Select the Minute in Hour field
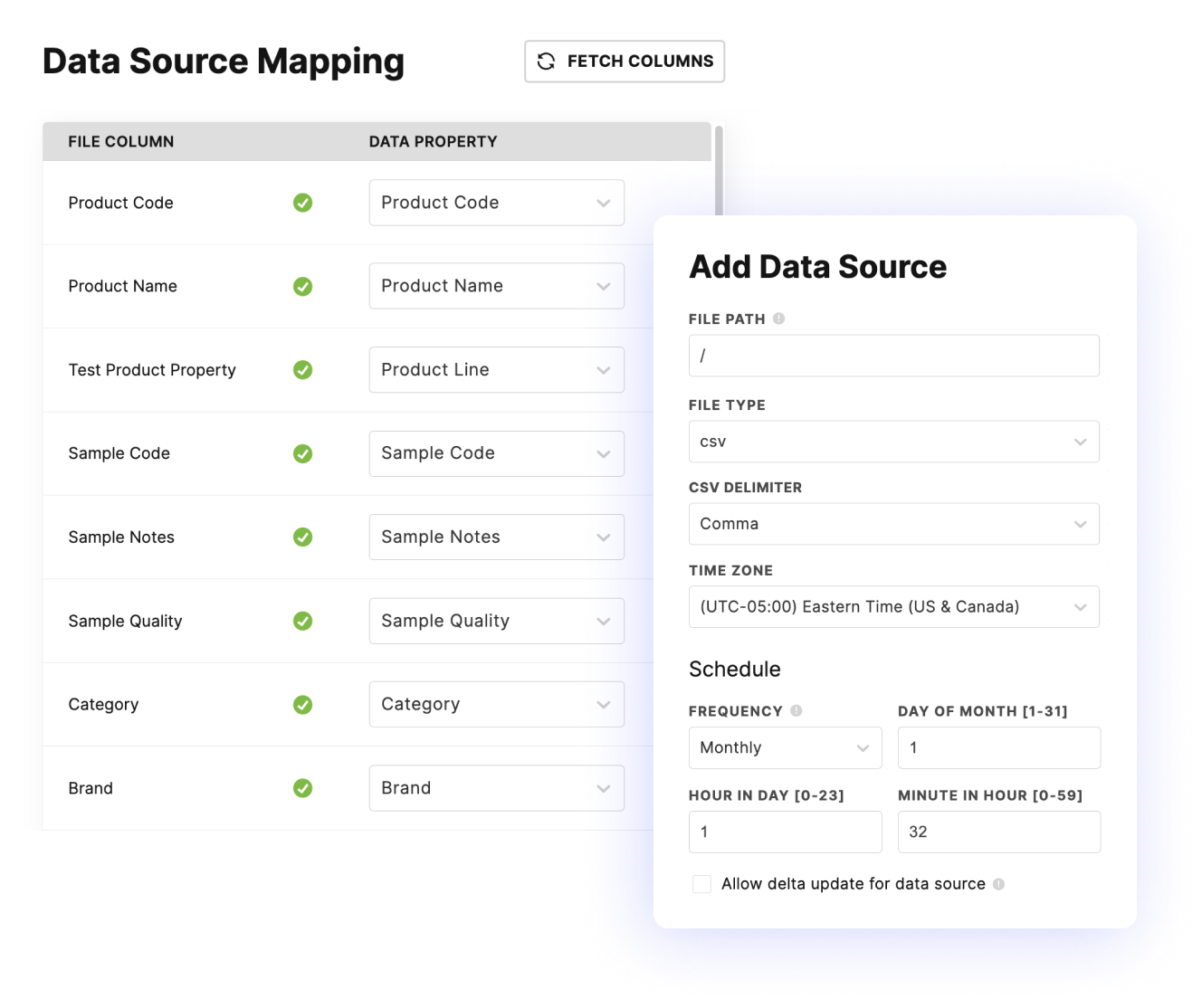 pyautogui.click(x=998, y=832)
